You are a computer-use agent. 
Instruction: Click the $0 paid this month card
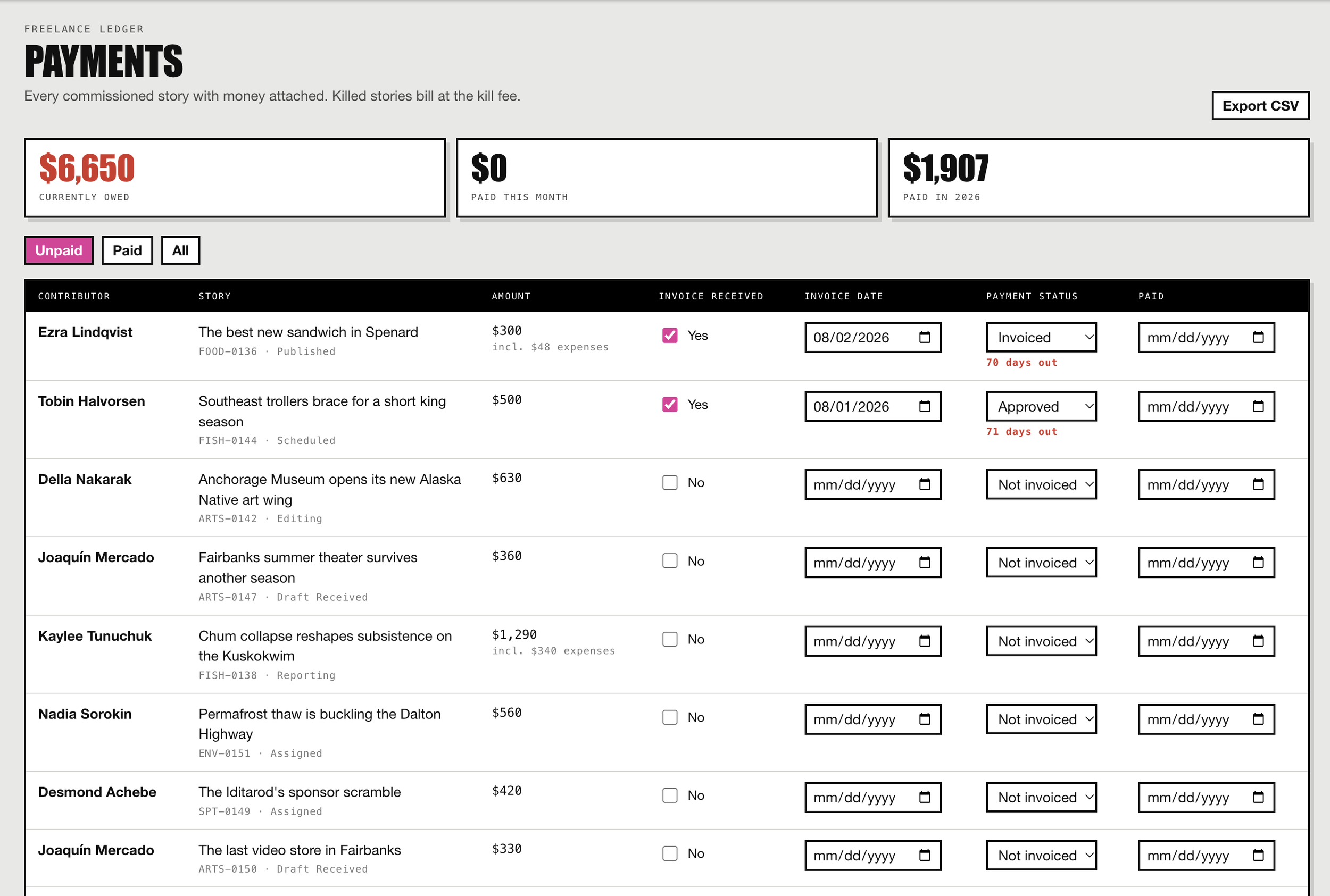pyautogui.click(x=667, y=178)
